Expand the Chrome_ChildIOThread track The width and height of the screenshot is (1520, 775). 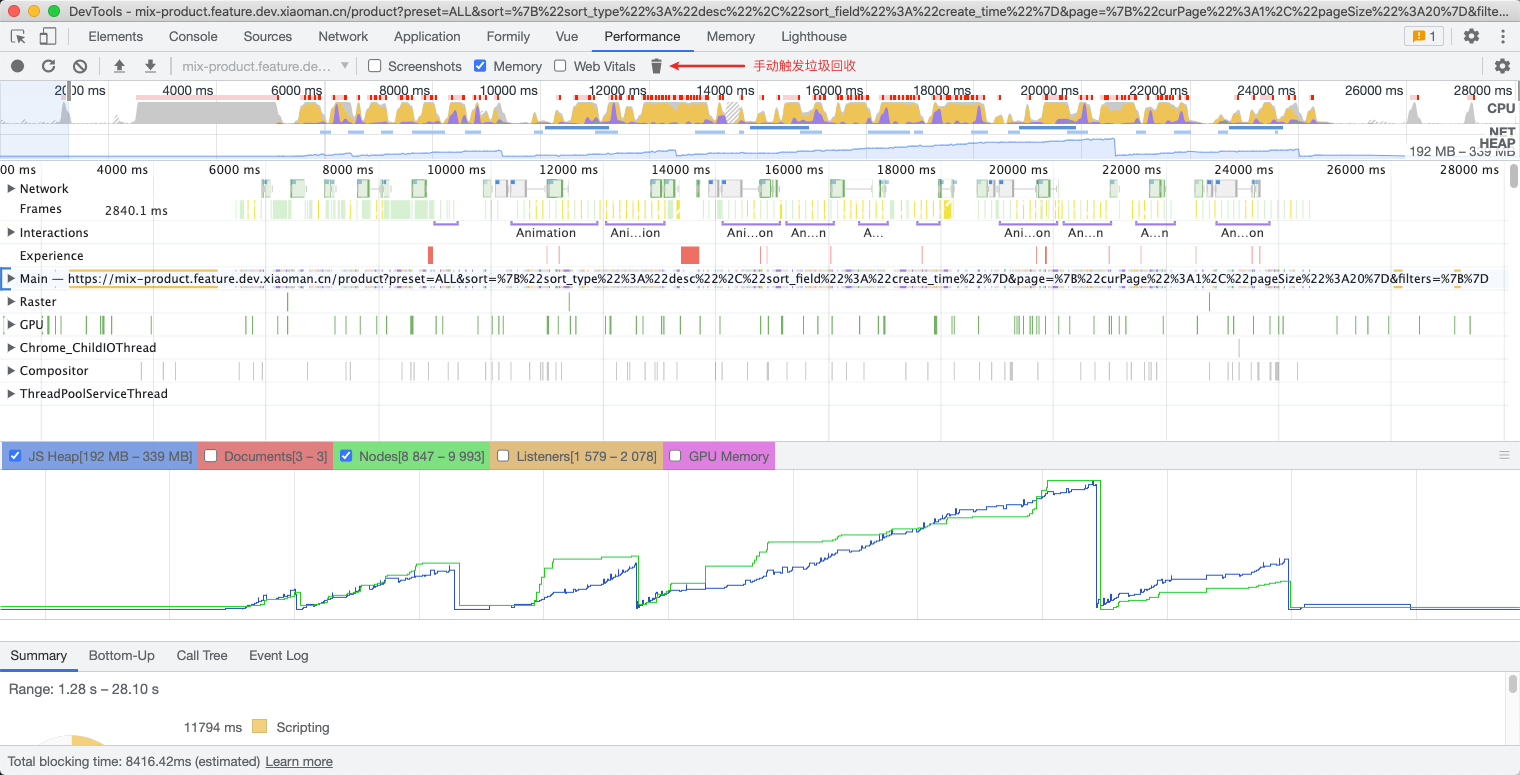(x=11, y=347)
